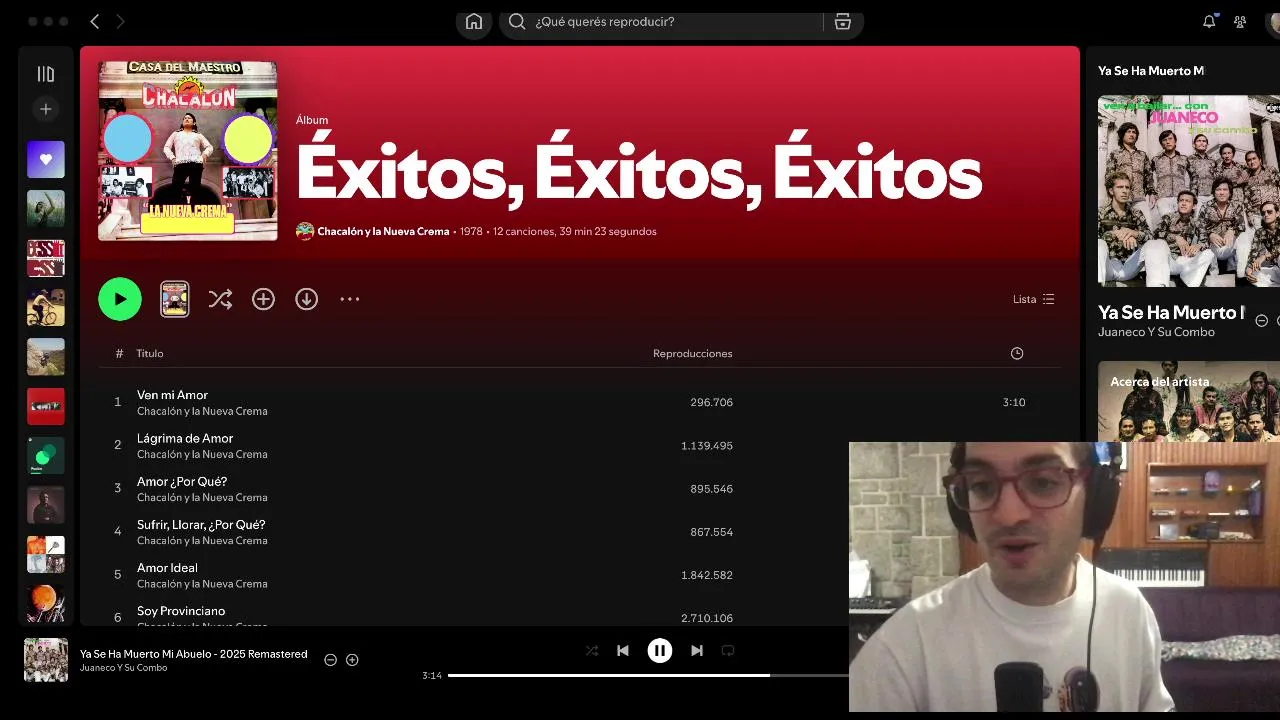Screen dimensions: 1280x720
Task: Go to Spotify Home via house icon
Action: pyautogui.click(x=474, y=22)
